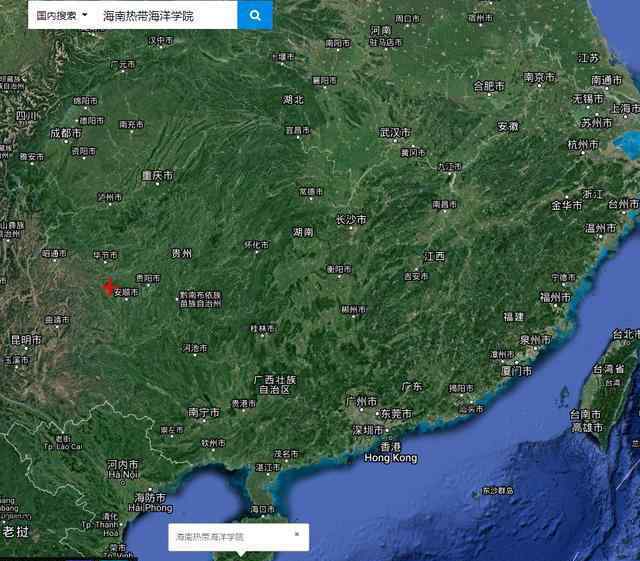Screen dimensions: 640x561
Task: Click the 台湾省 map label
Action: (608, 369)
